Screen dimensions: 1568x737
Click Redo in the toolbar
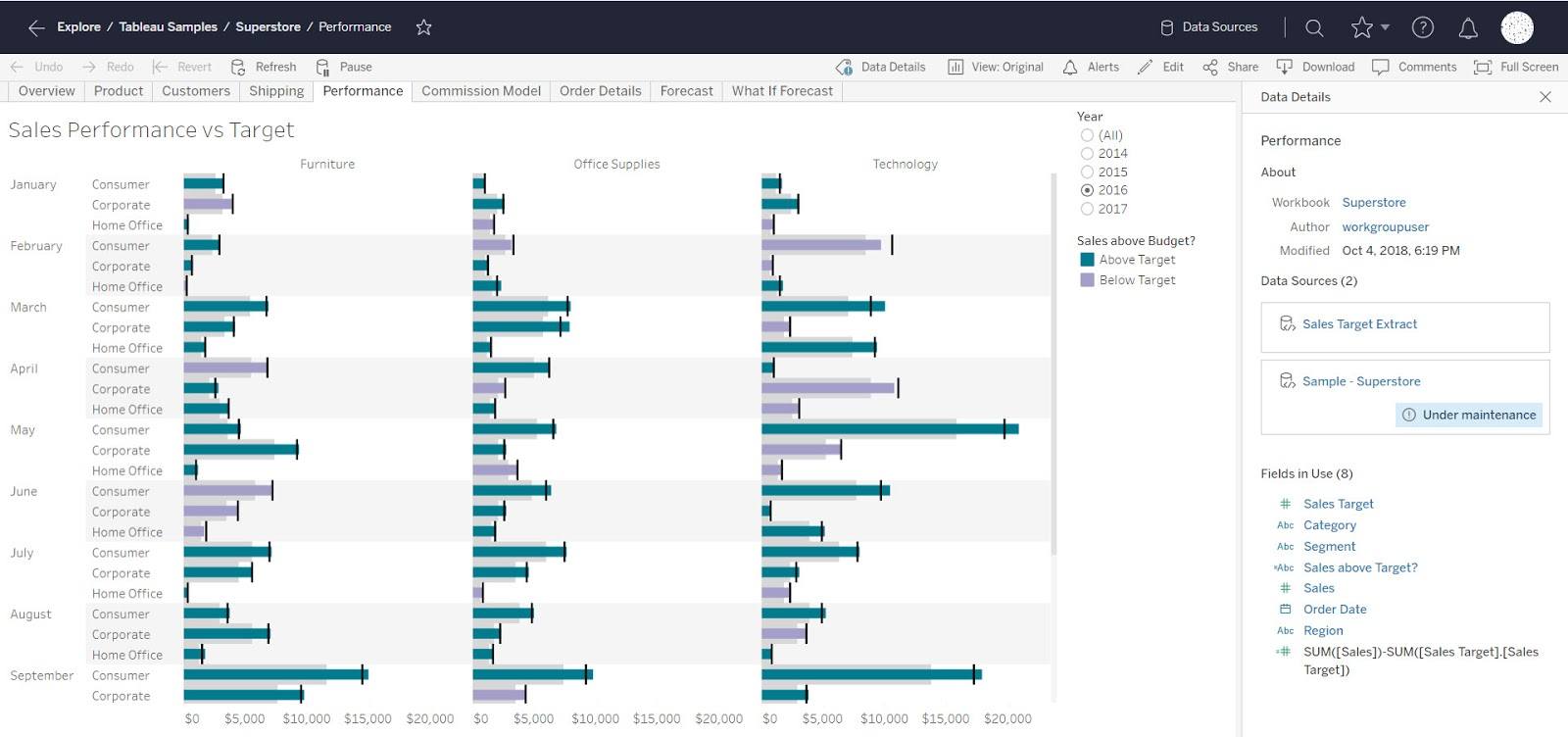[x=108, y=67]
